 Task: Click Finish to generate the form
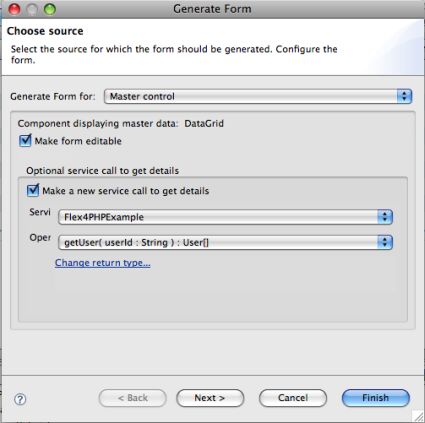(x=376, y=398)
